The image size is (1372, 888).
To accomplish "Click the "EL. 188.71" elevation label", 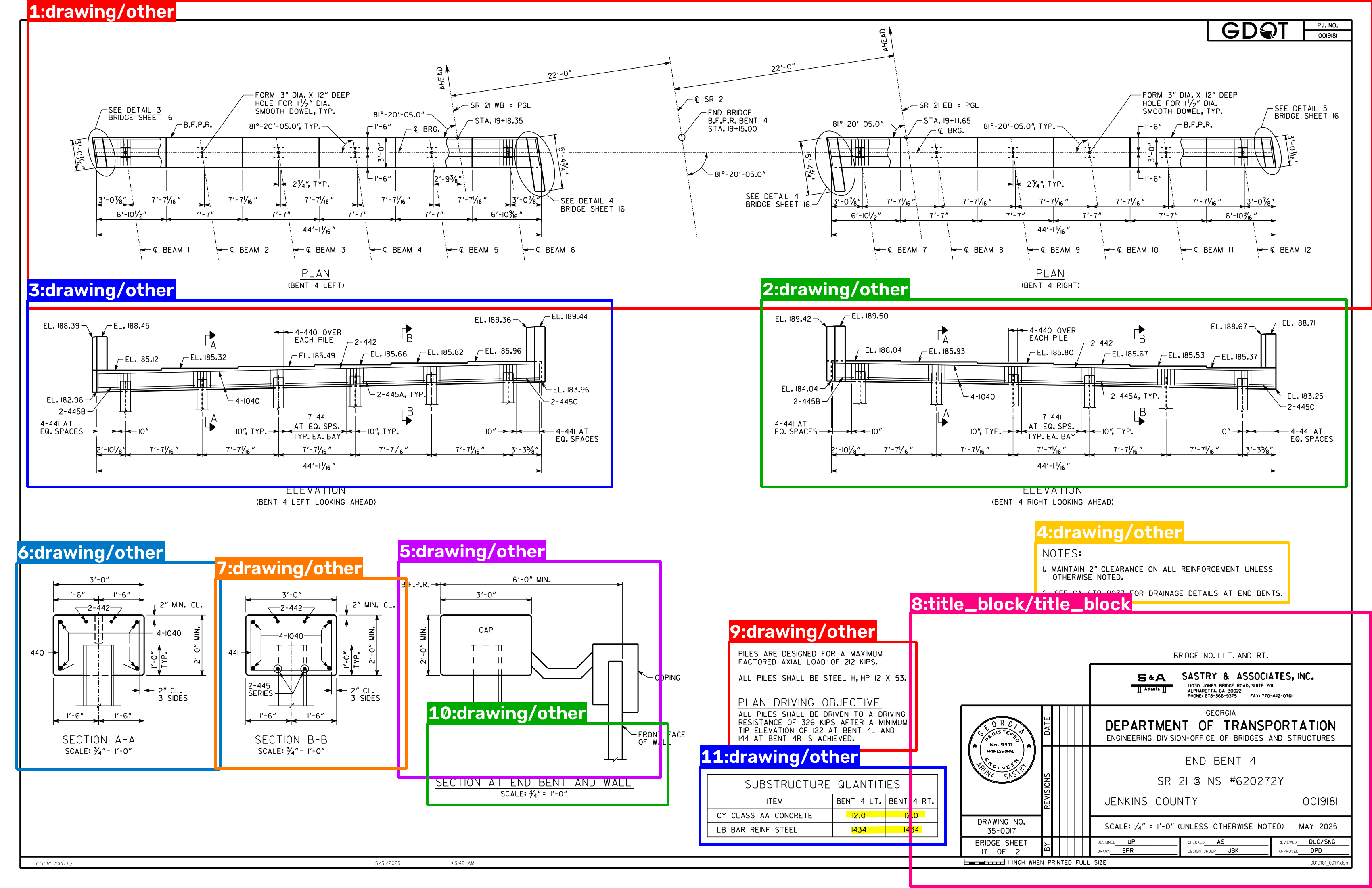I will pos(1299,323).
